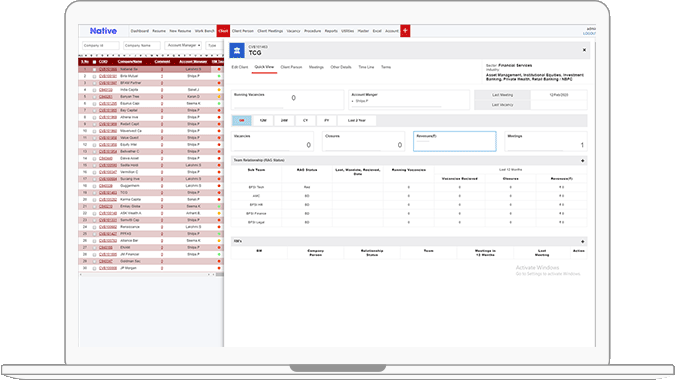This screenshot has width=675, height=380.
Task: Check the checkbox for Birla Mutual row
Action: click(94, 76)
